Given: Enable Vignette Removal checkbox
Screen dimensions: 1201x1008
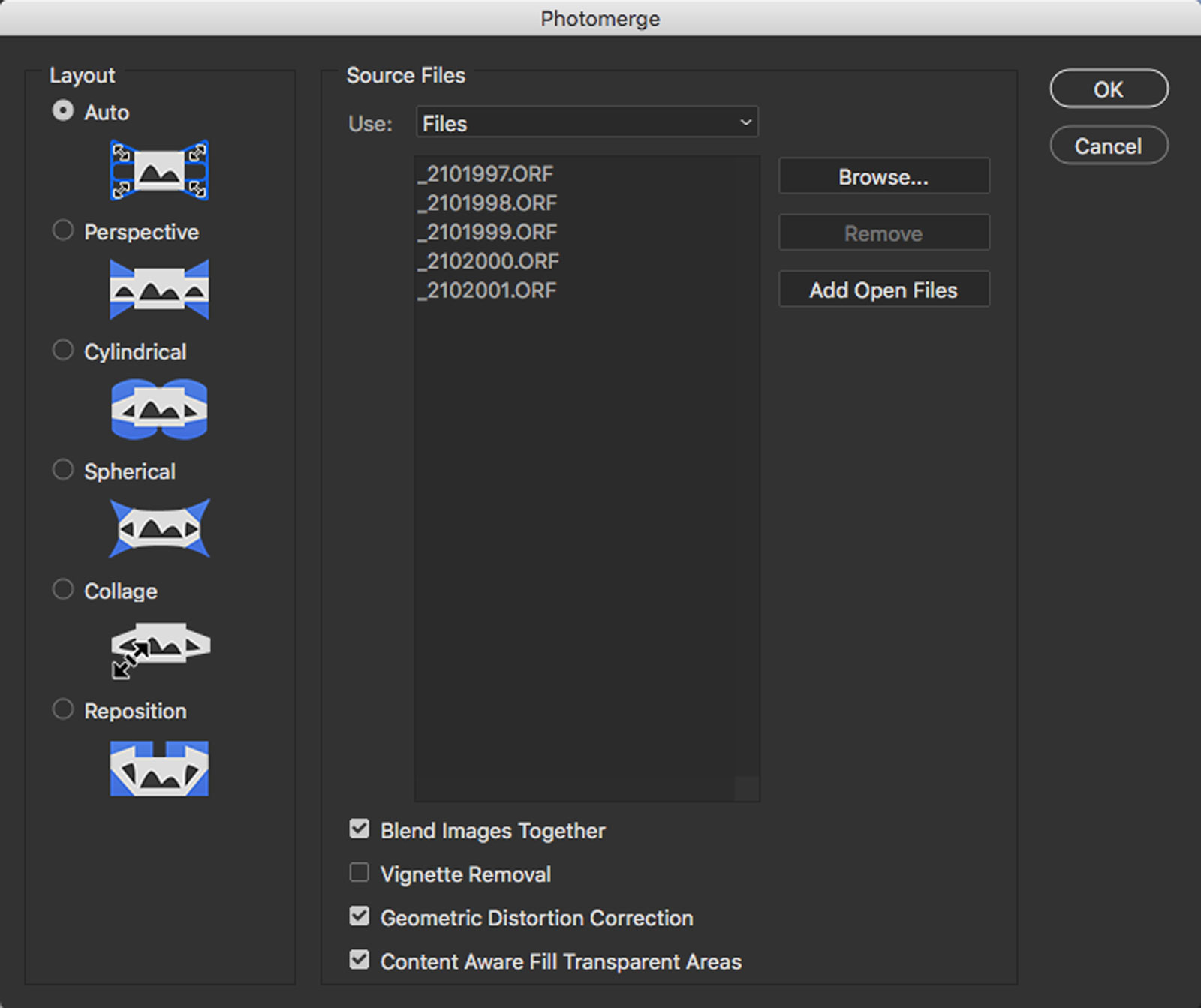Looking at the screenshot, I should [360, 873].
